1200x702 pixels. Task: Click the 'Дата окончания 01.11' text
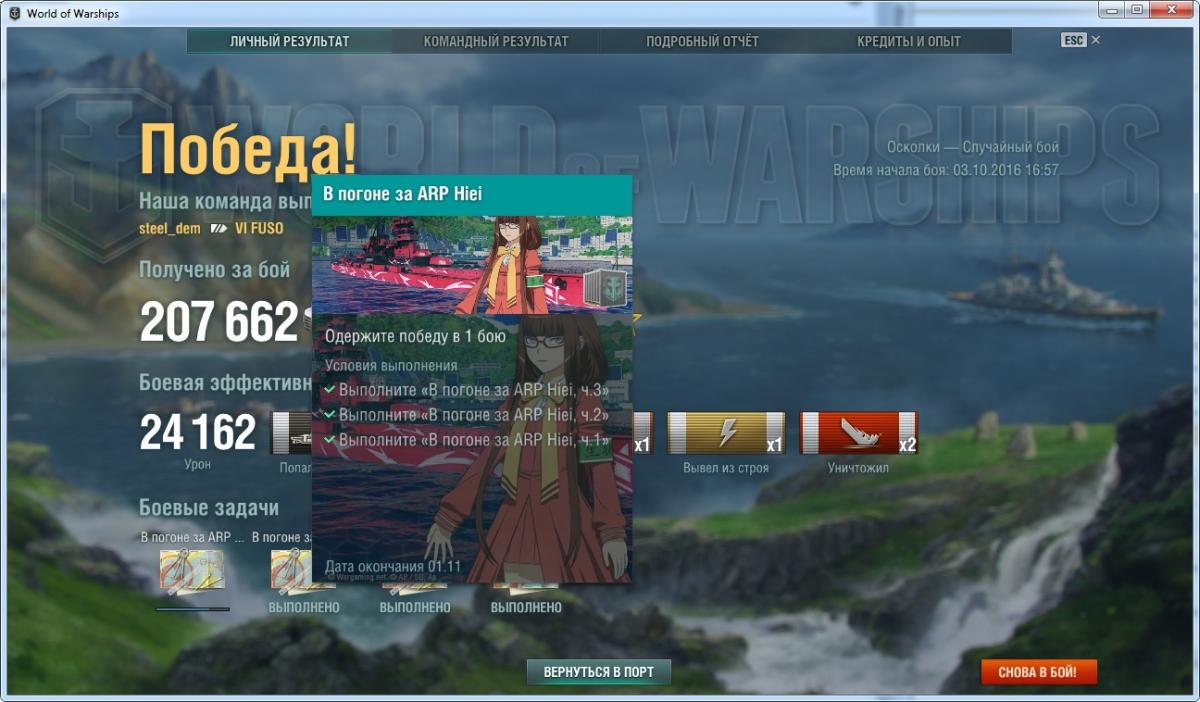392,567
